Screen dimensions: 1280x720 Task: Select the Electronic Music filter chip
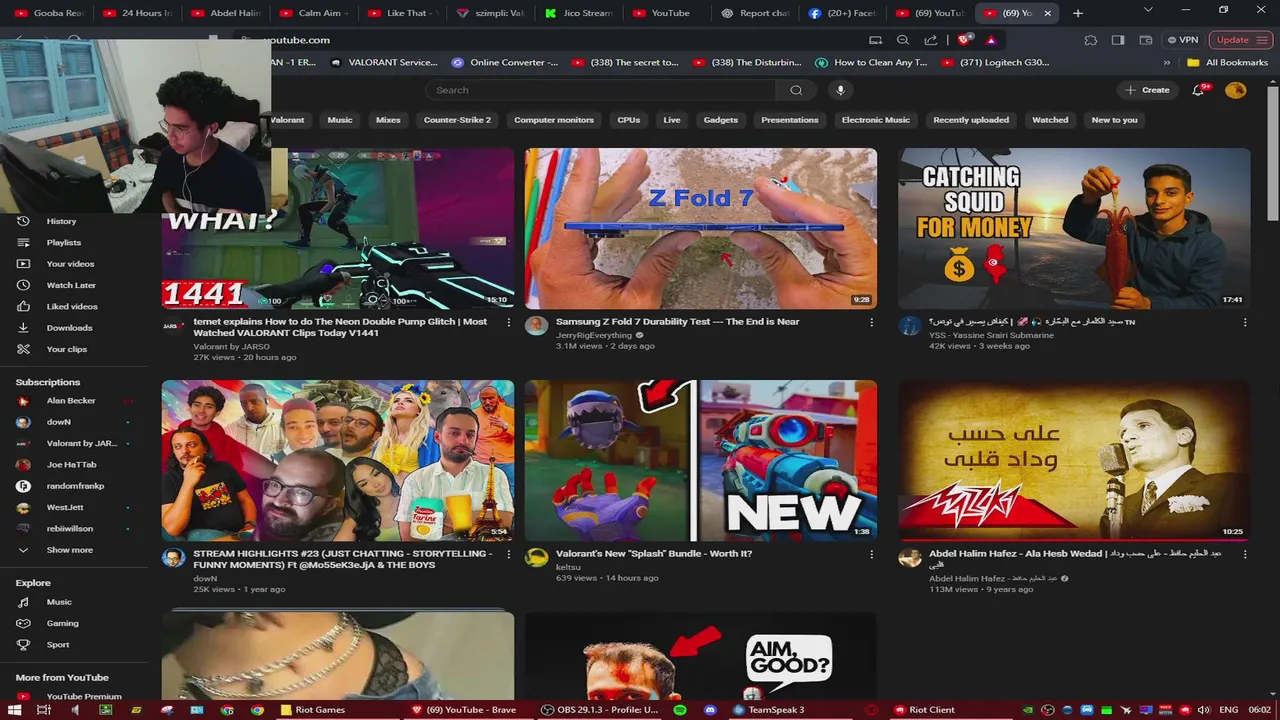pos(876,120)
